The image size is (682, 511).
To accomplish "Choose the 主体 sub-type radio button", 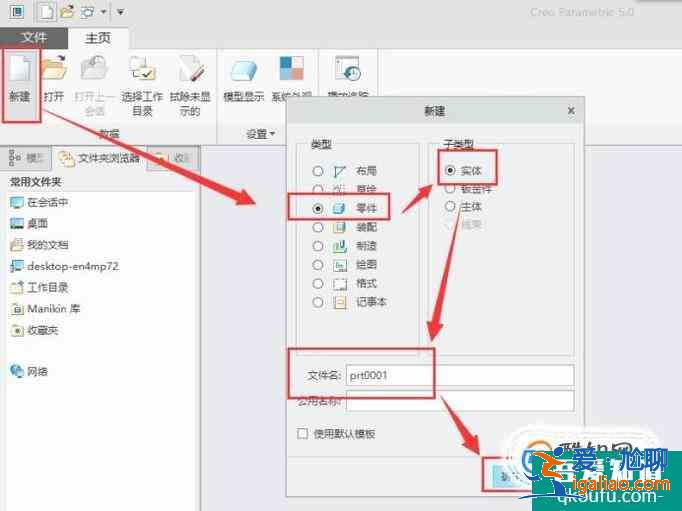I will tap(450, 207).
